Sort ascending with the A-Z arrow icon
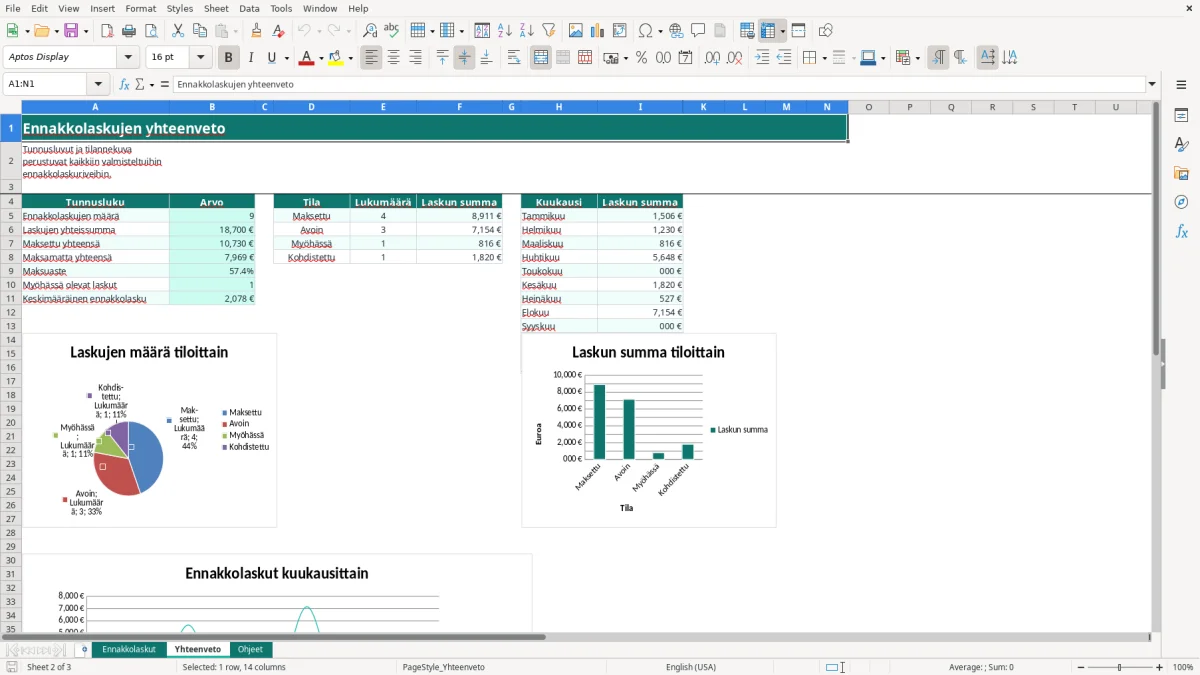1200x675 pixels. (505, 31)
